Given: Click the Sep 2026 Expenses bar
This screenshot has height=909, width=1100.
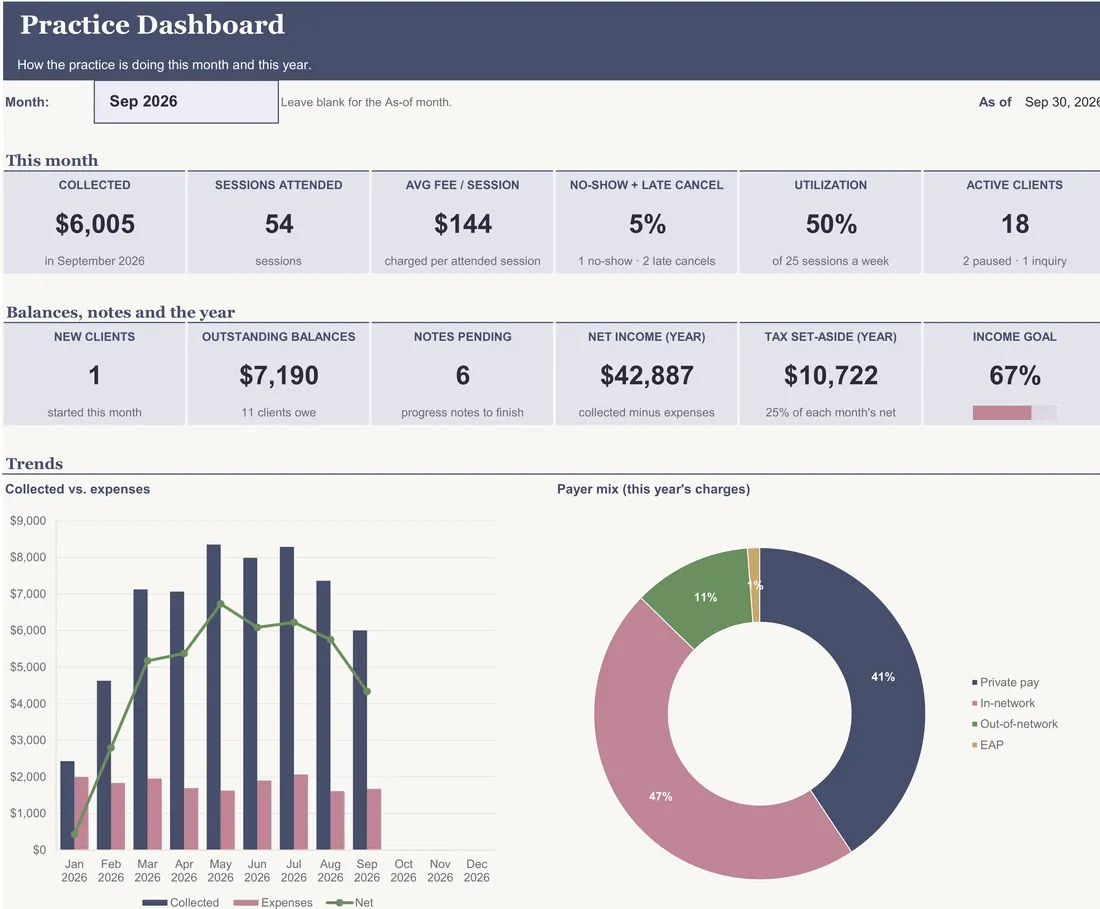Looking at the screenshot, I should pos(374,819).
